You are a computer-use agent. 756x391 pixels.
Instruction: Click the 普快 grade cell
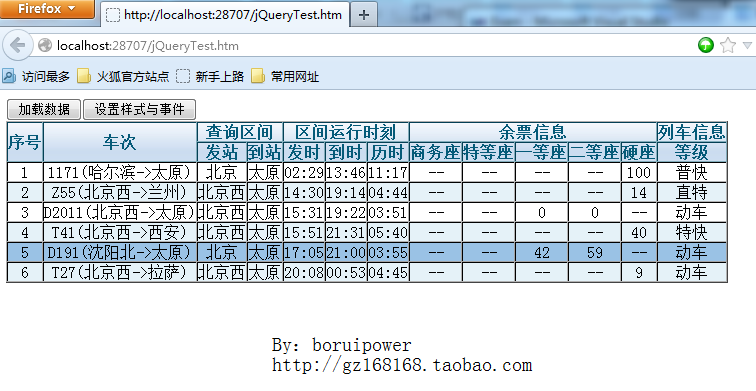point(692,172)
